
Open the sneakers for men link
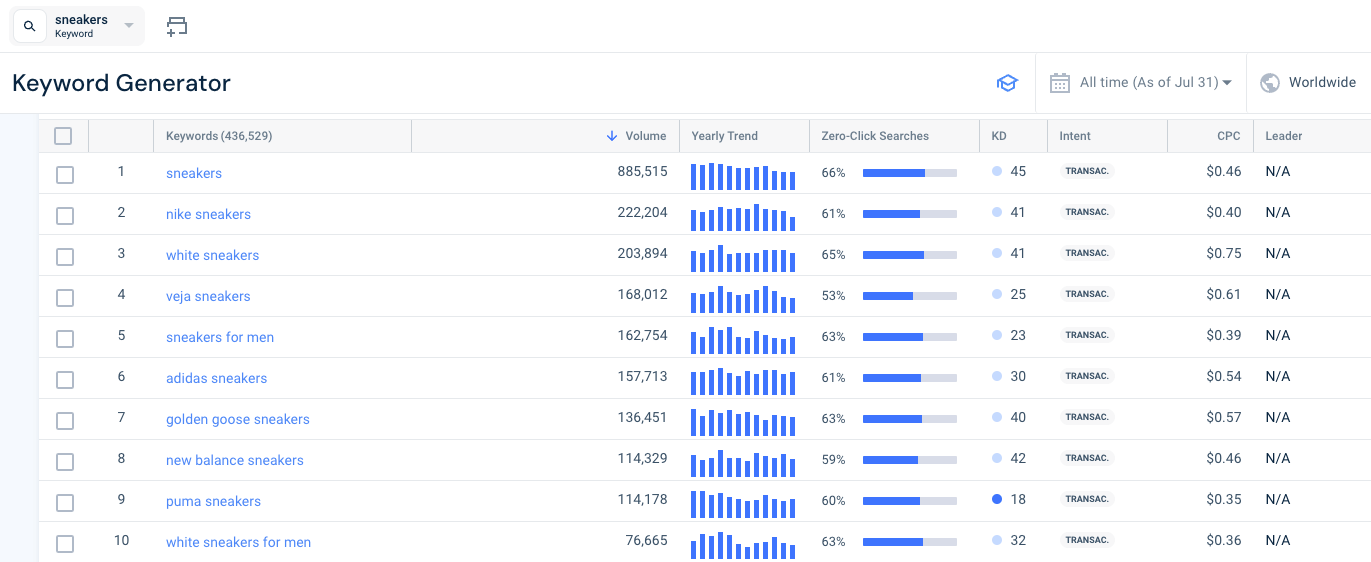point(220,337)
